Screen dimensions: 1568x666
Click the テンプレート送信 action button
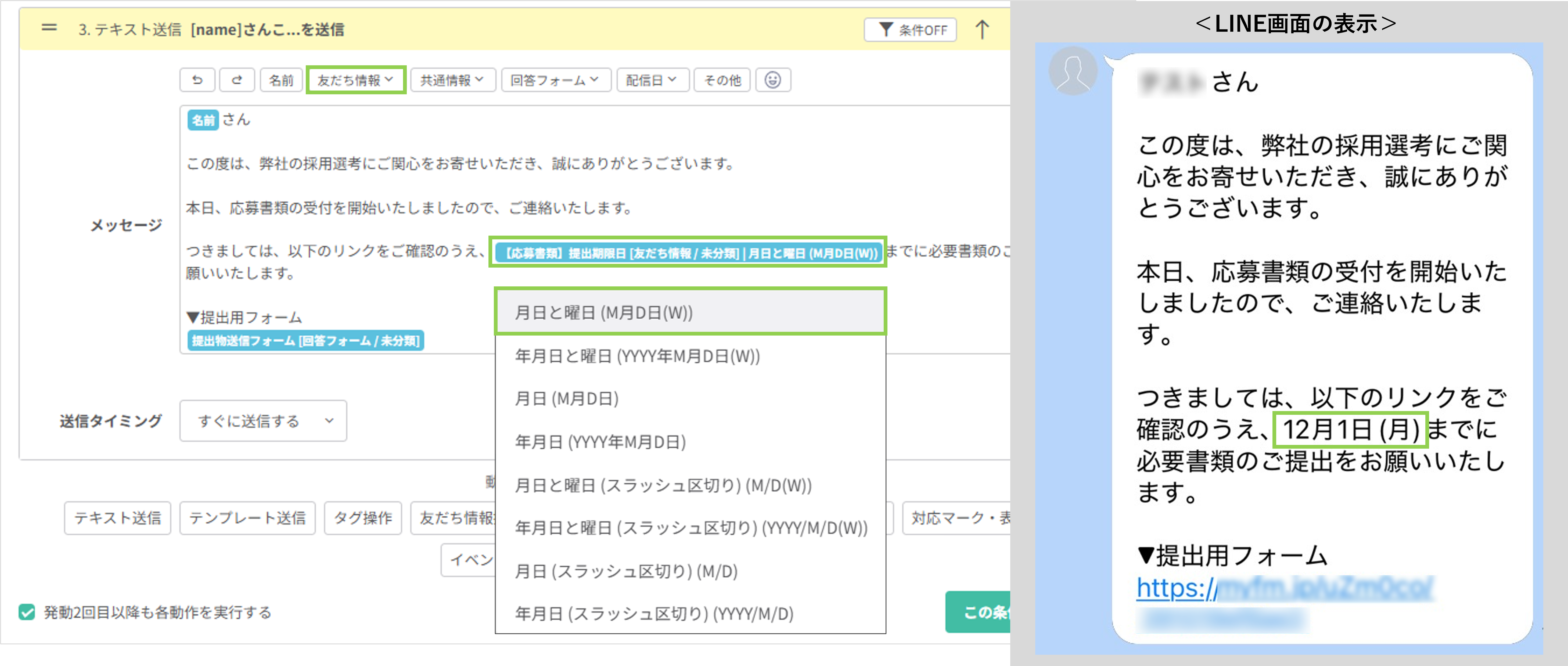pos(247,518)
